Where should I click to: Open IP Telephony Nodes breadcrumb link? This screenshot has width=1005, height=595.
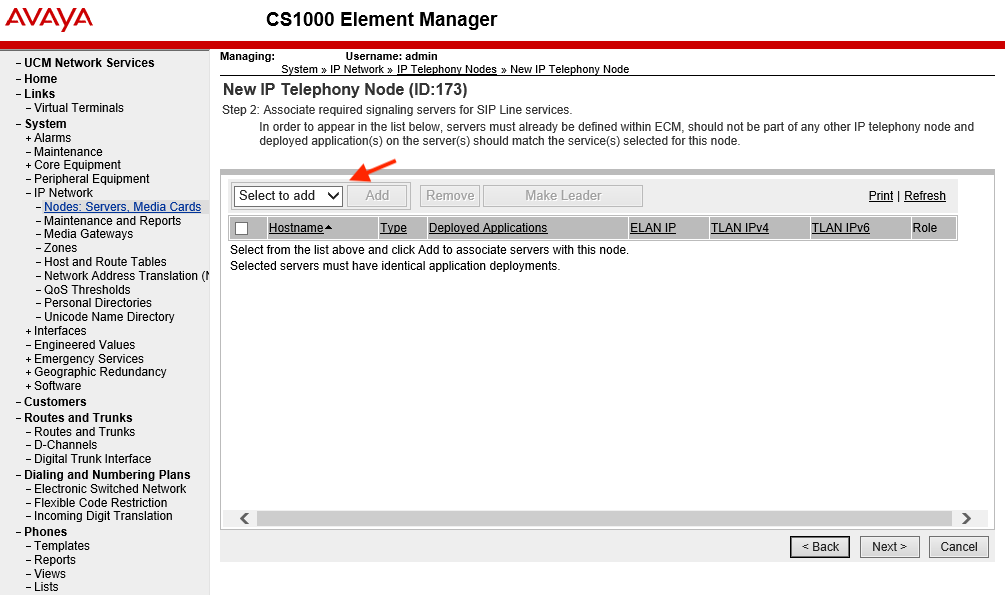coord(447,69)
